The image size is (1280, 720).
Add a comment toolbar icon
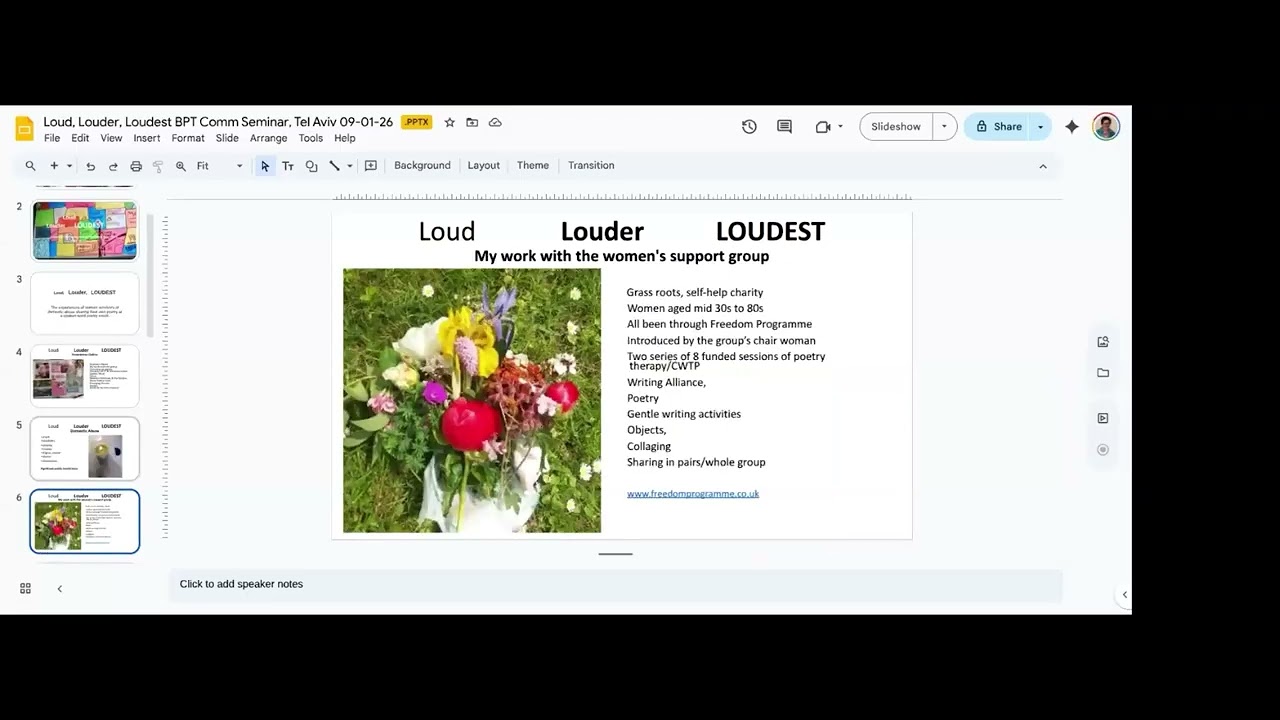coord(371,166)
